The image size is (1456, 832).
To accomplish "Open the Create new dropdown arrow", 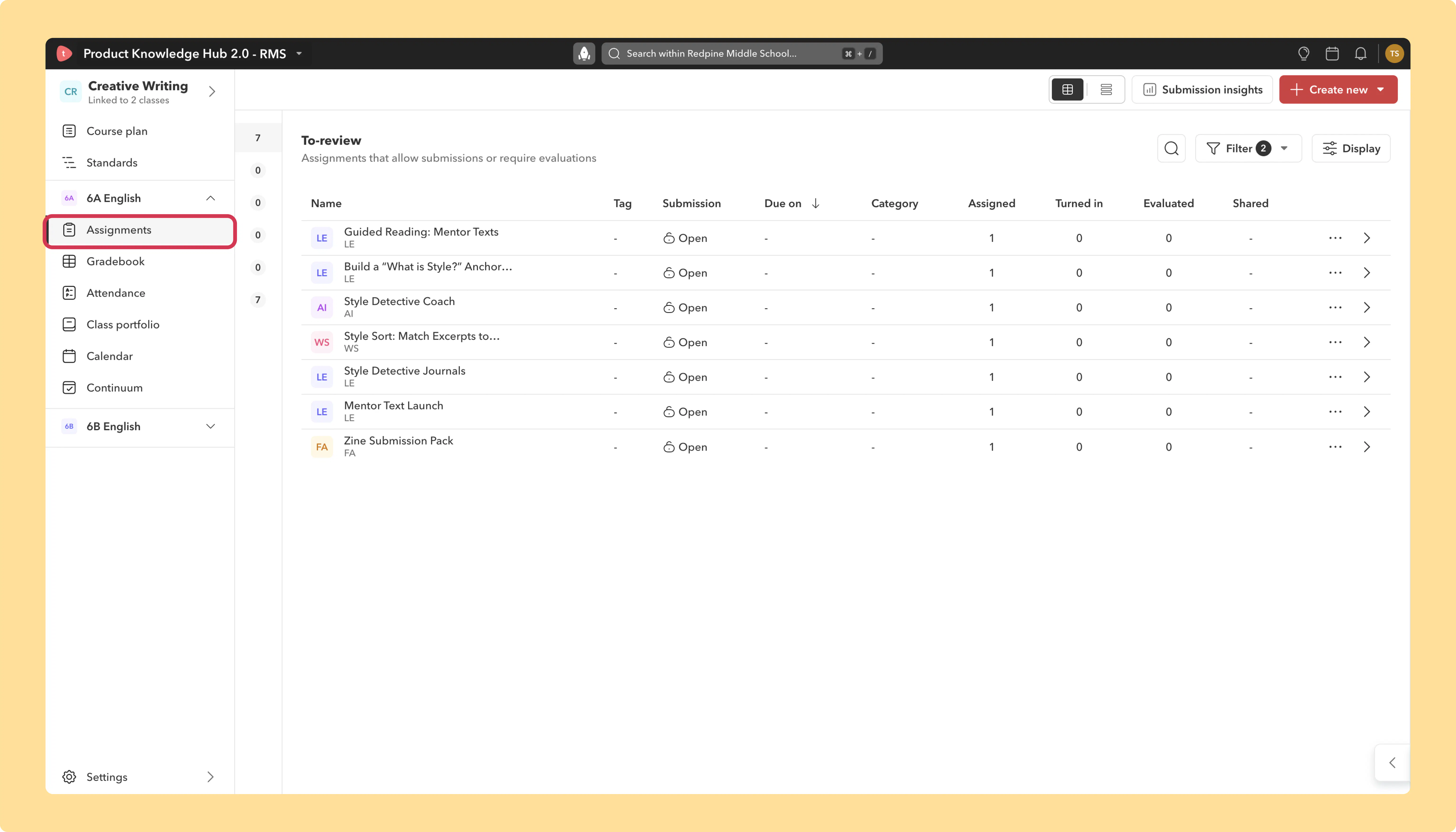I will (1381, 90).
